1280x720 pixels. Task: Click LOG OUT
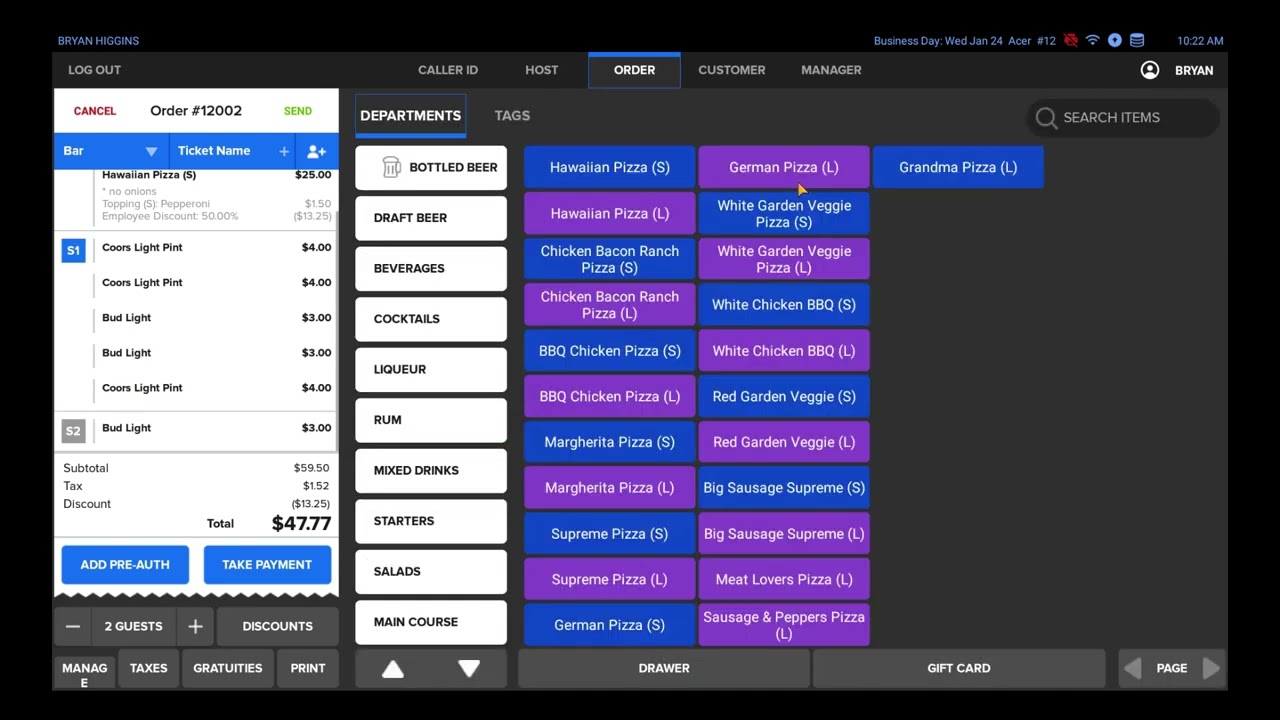pyautogui.click(x=94, y=70)
